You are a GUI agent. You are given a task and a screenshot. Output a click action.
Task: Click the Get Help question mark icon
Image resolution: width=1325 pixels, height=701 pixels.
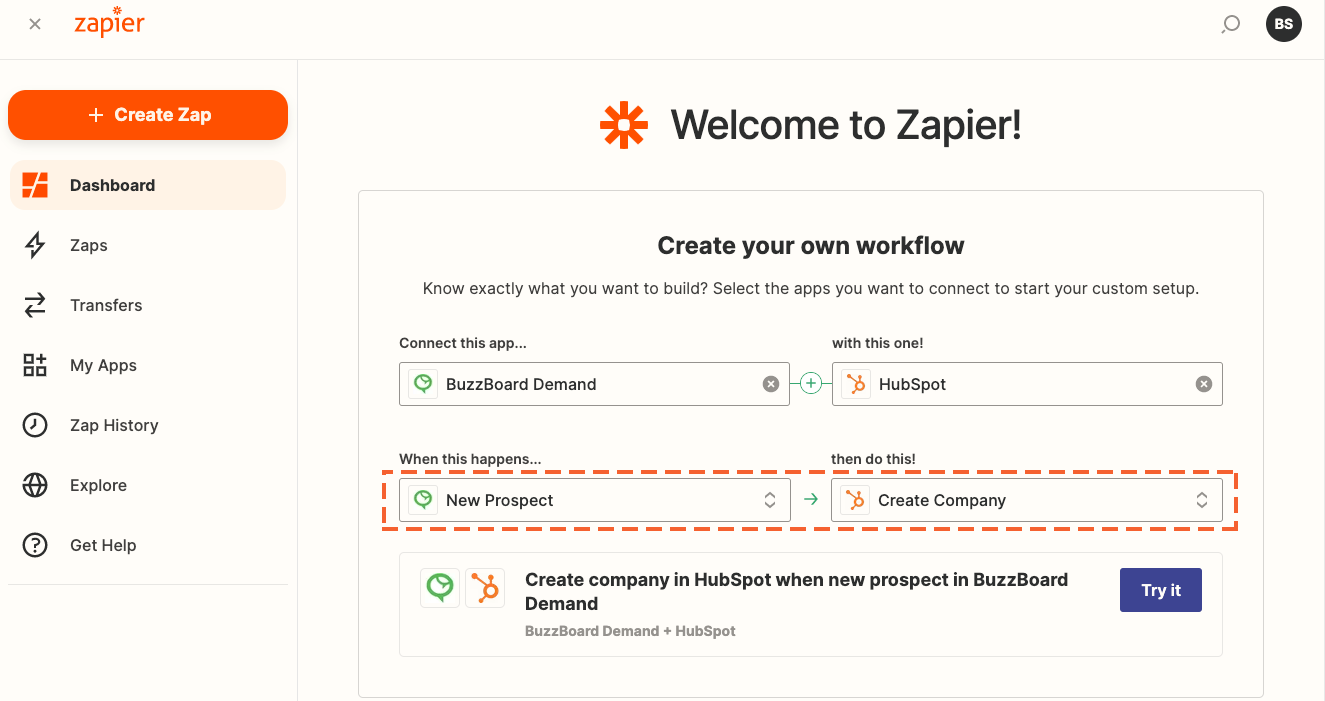(35, 545)
